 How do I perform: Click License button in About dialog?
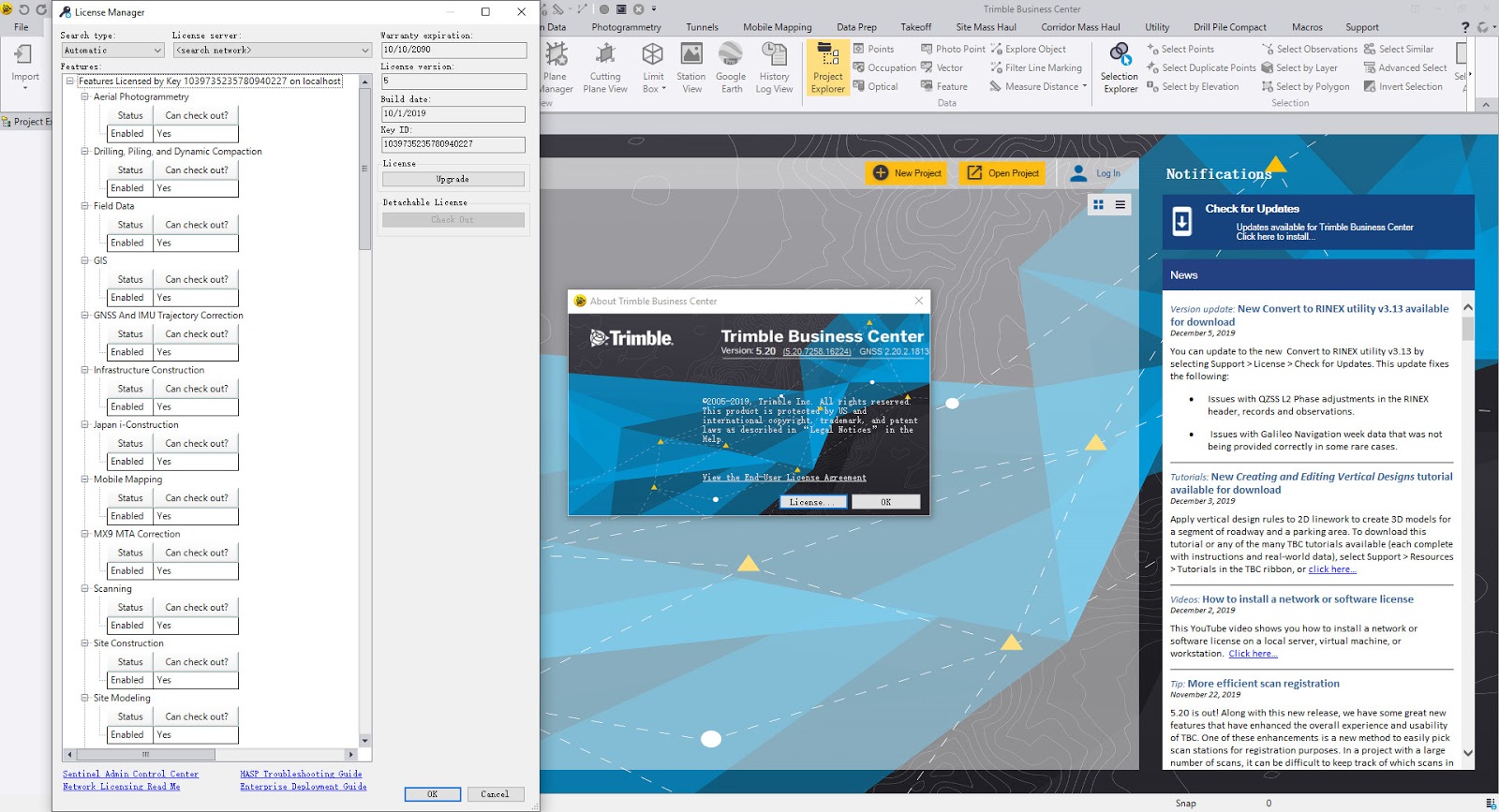(x=813, y=502)
